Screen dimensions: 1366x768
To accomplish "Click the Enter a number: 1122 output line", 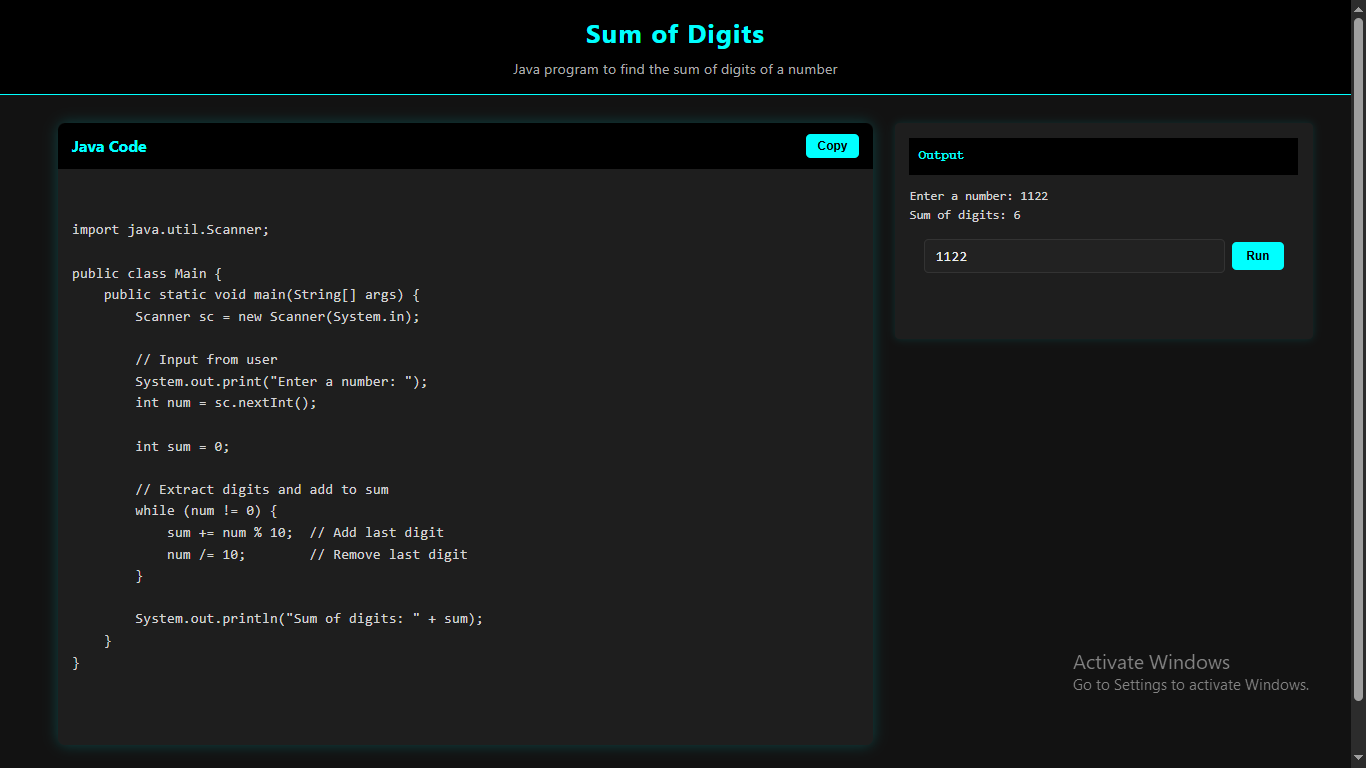I will (x=978, y=196).
